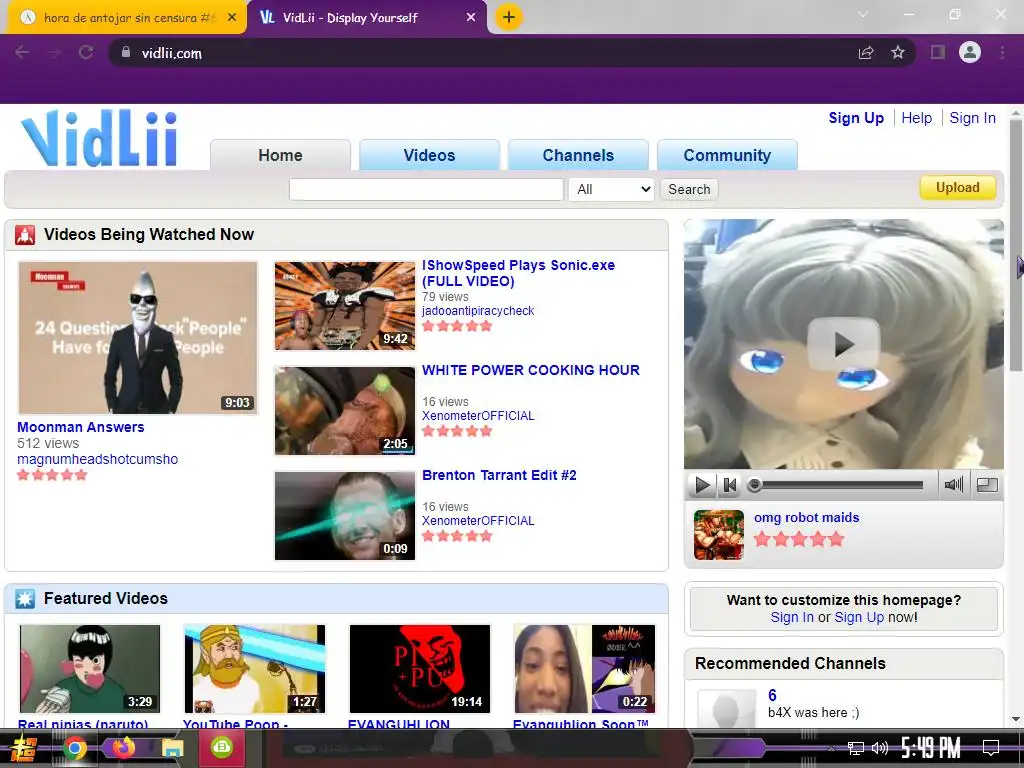Open the Help link
The image size is (1024, 768).
tap(916, 118)
